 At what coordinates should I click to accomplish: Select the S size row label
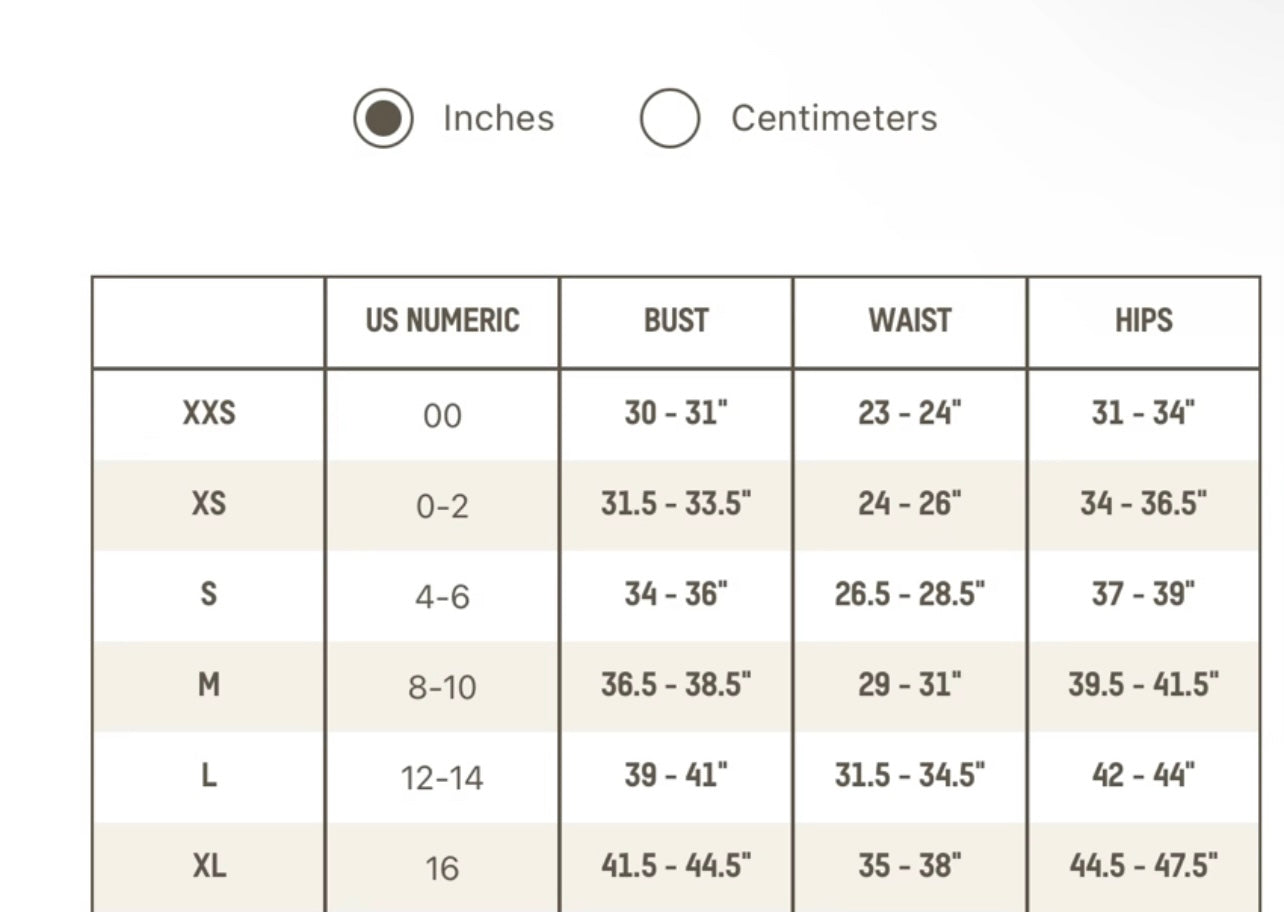point(209,594)
